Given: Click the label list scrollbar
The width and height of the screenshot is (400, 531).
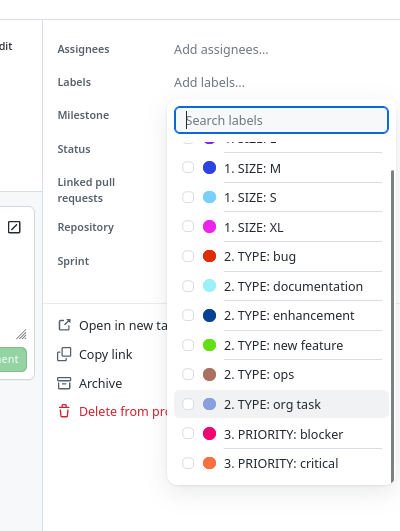Looking at the screenshot, I should pos(392,326).
